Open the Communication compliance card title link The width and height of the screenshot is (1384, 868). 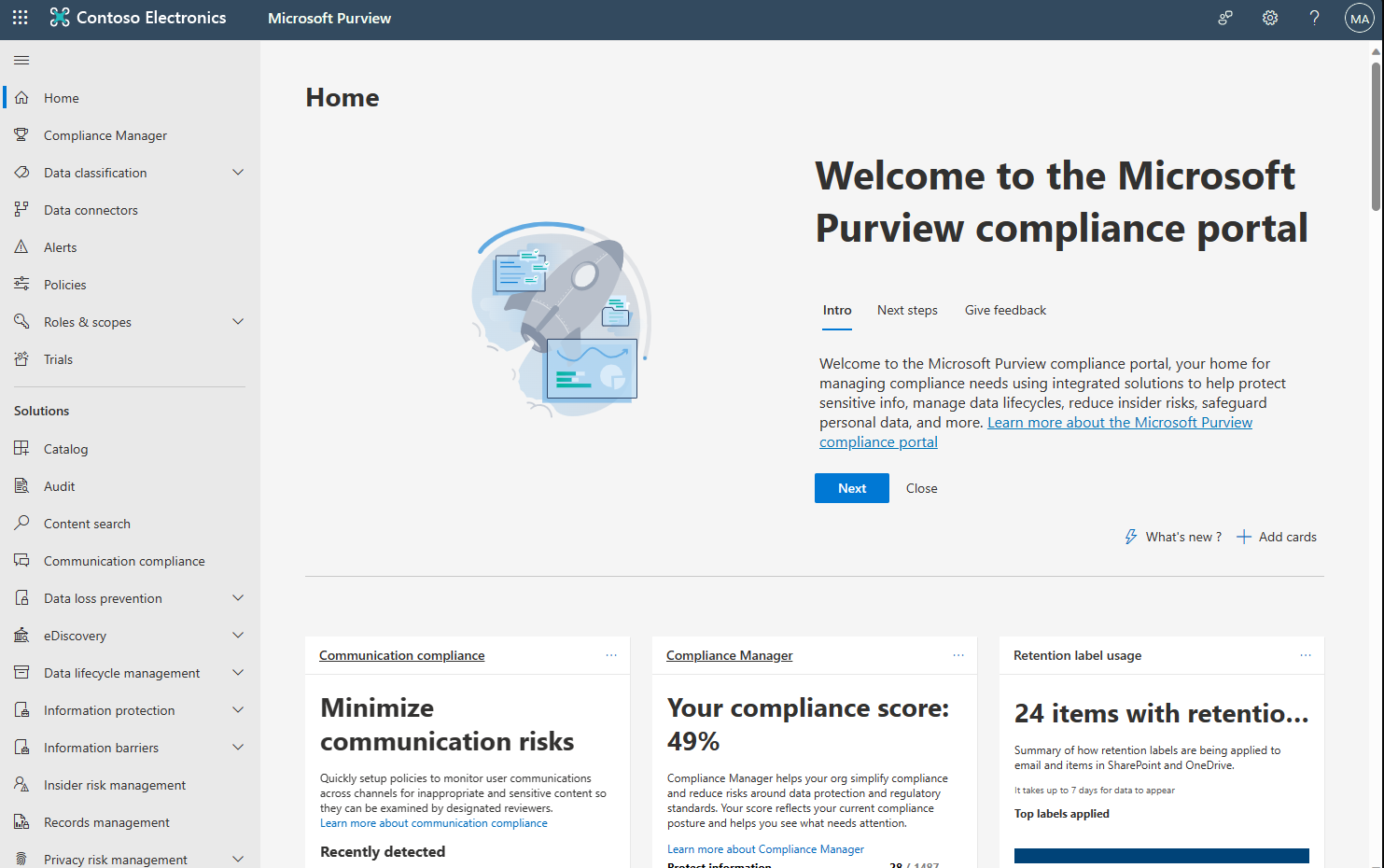click(x=402, y=655)
